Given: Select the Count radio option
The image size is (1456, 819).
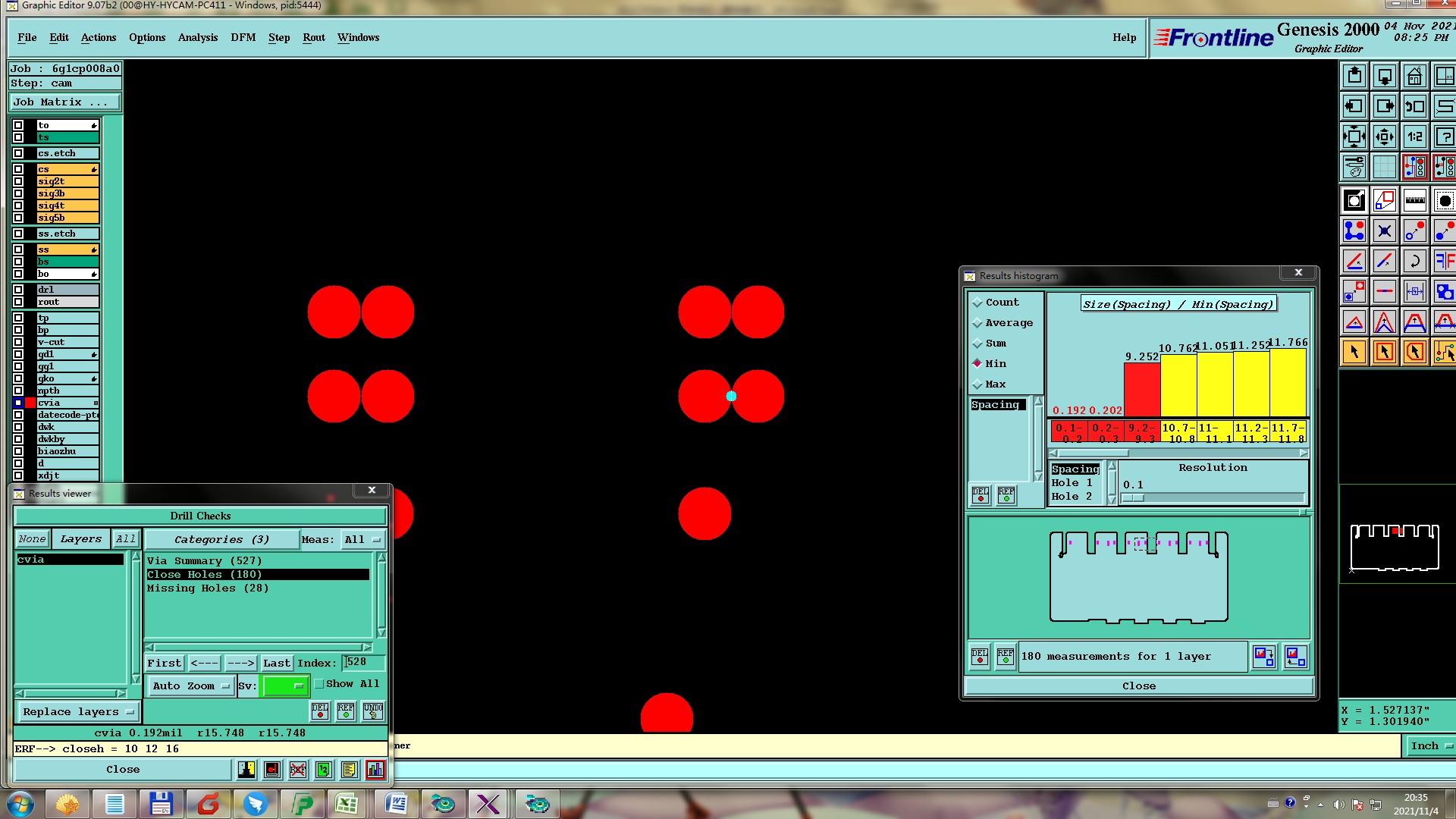Looking at the screenshot, I should 977,303.
